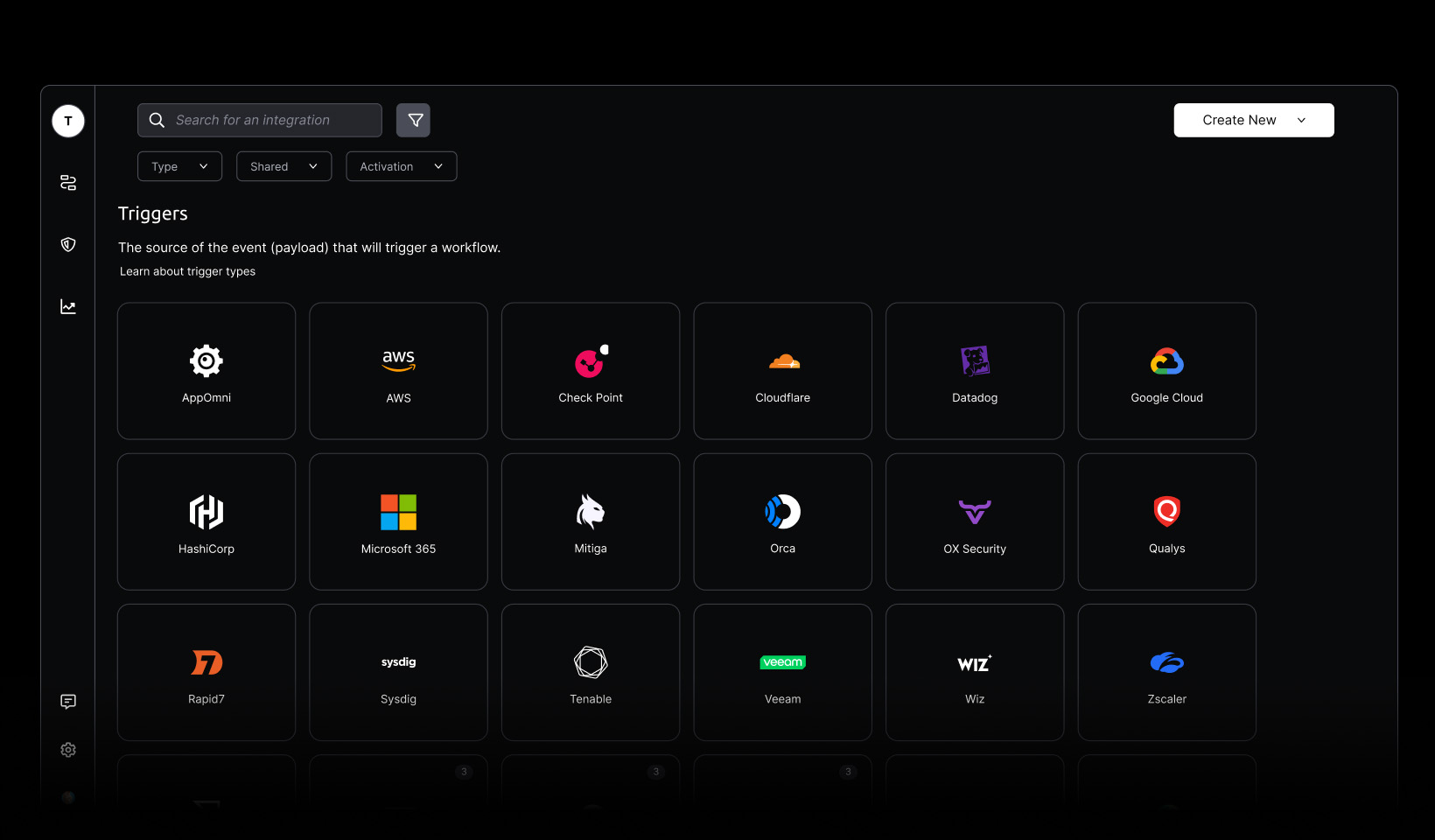The height and width of the screenshot is (840, 1435).
Task: Open the settings gear in sidebar
Action: [x=68, y=750]
